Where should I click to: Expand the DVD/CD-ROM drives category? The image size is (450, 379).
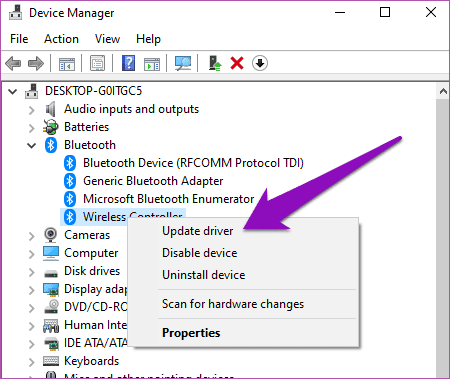coord(31,308)
